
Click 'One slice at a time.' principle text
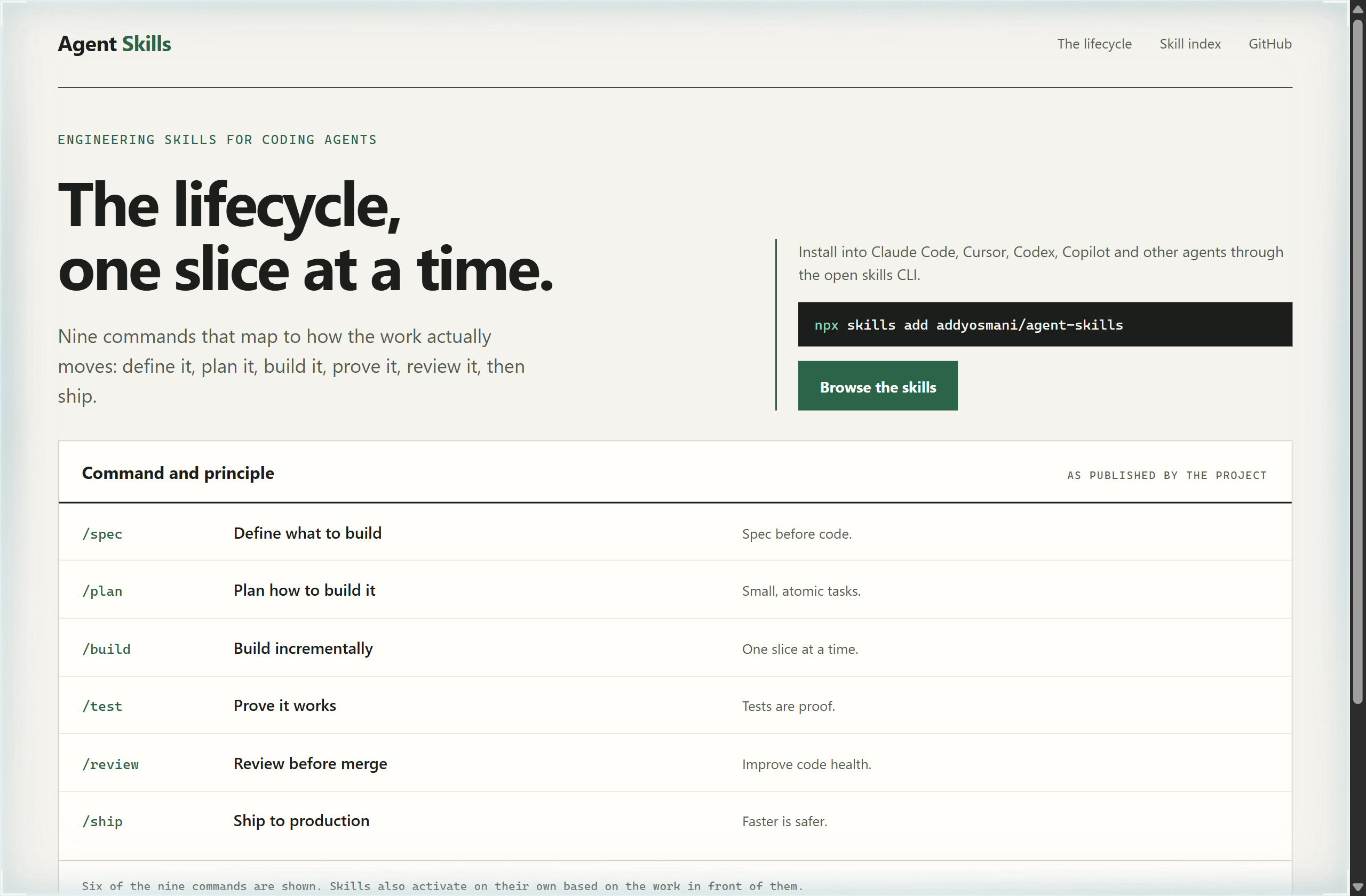(800, 650)
